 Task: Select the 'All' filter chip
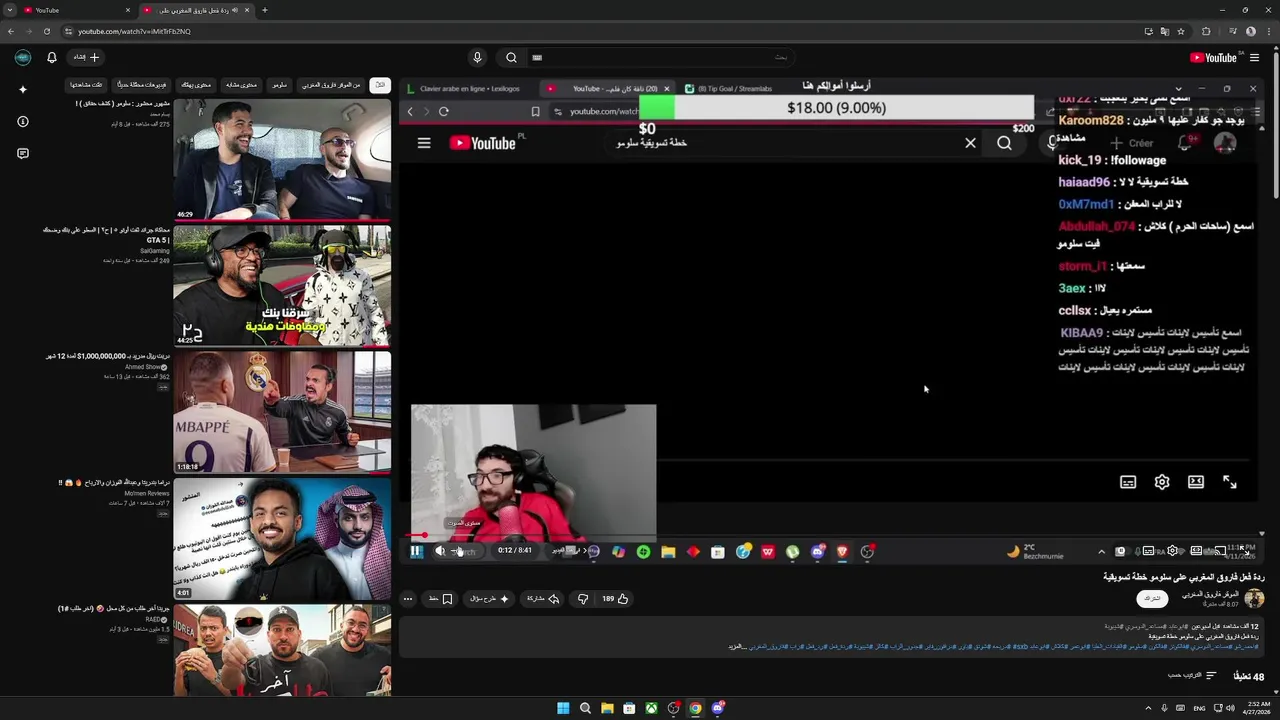[x=380, y=85]
